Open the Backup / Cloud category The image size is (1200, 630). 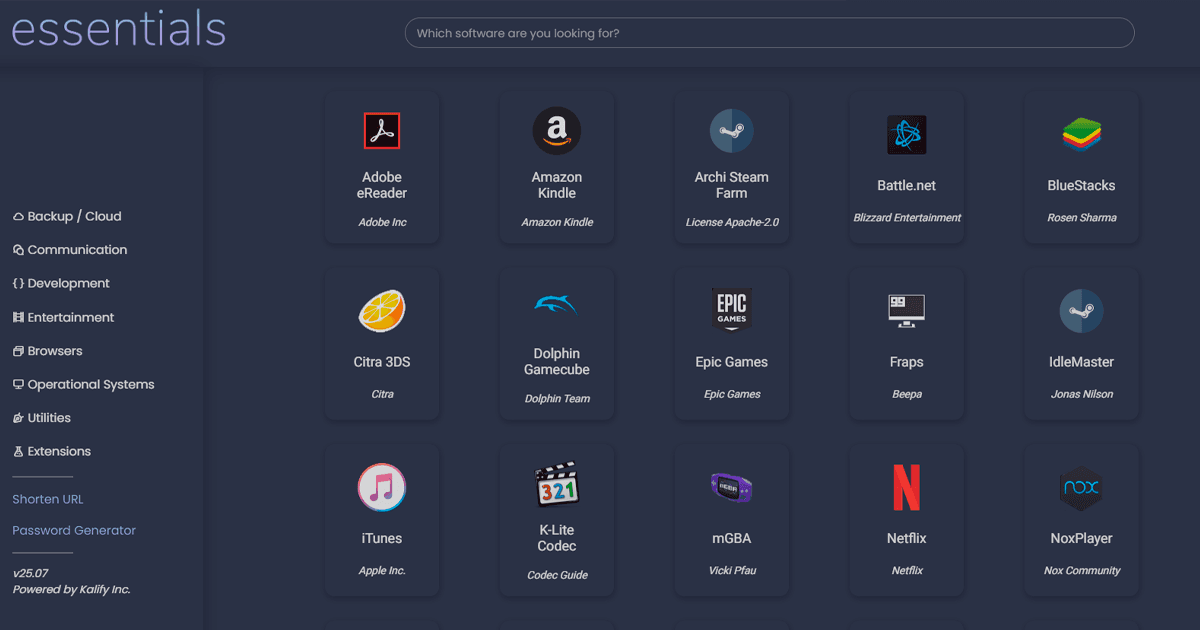74,216
